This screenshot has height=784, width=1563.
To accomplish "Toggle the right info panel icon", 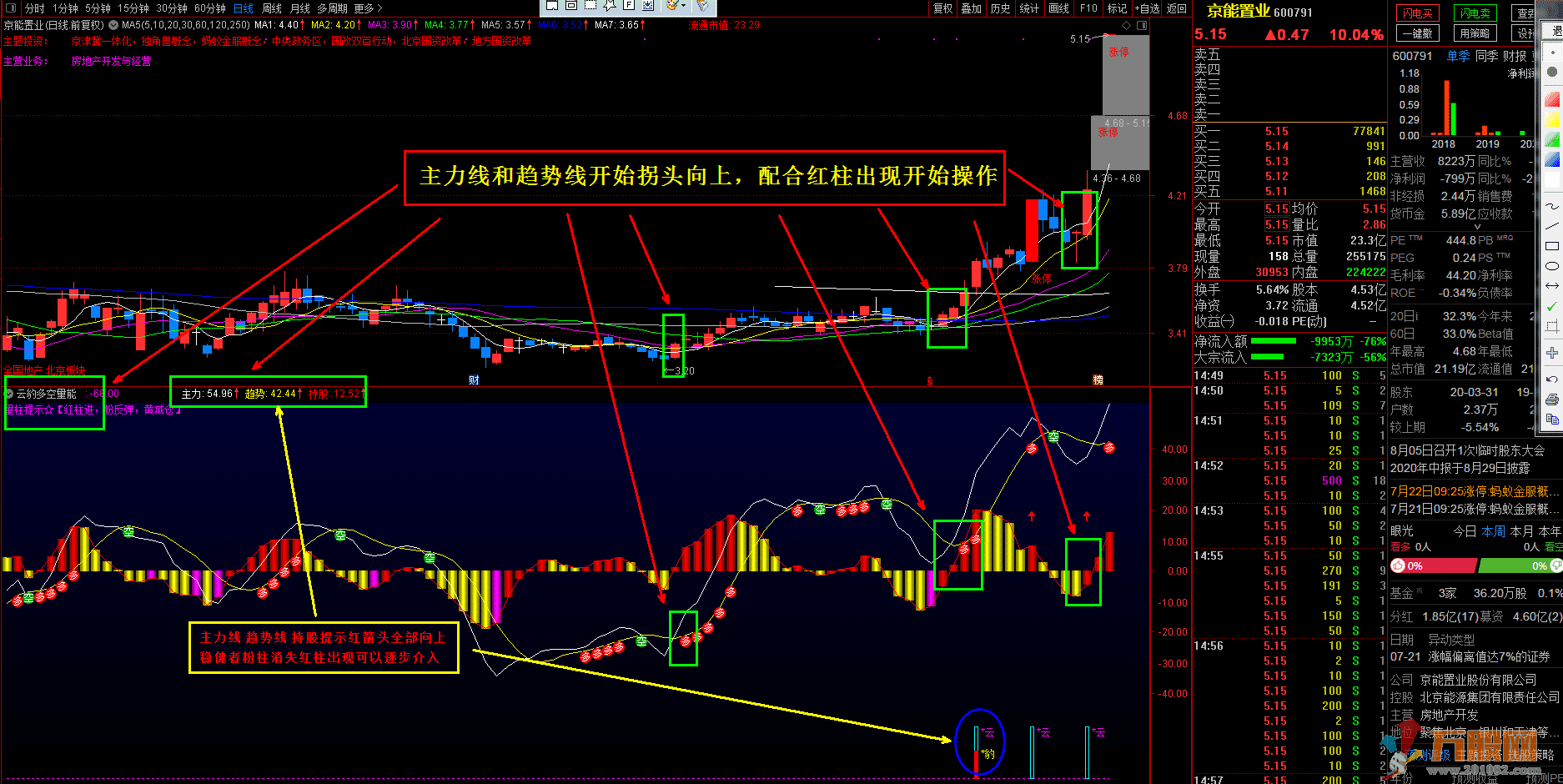I will click(x=1142, y=25).
